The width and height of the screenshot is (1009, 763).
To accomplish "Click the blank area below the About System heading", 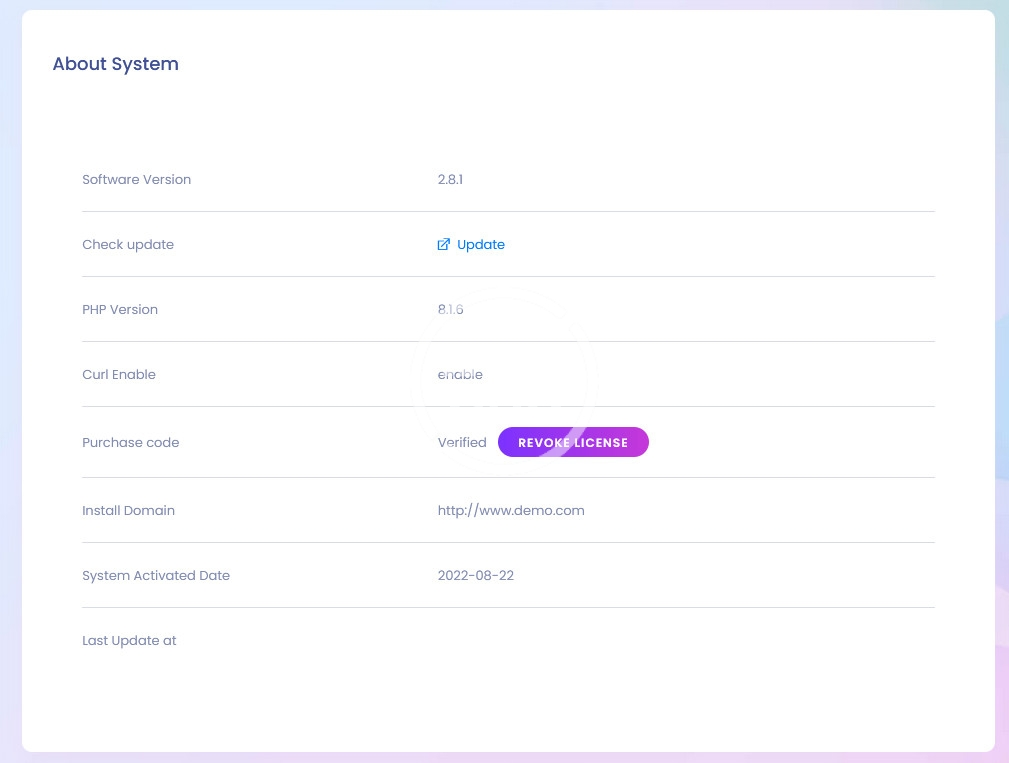I will [400, 115].
